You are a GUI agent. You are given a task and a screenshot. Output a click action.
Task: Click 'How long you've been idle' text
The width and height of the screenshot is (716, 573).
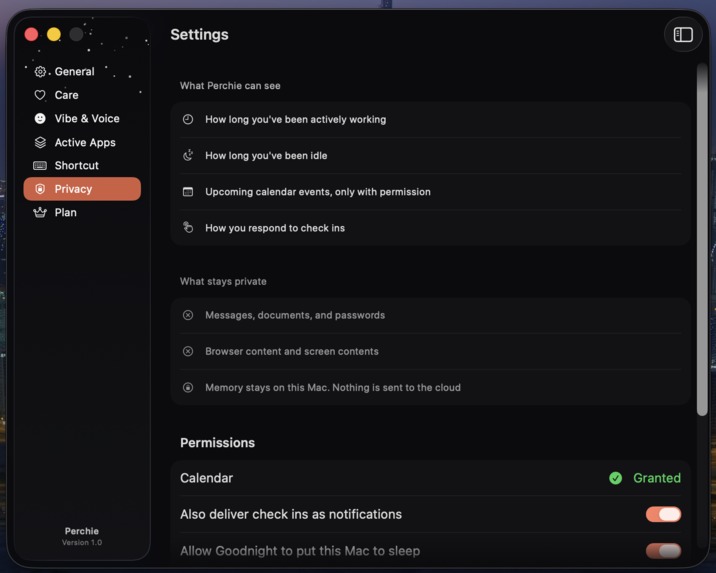click(266, 156)
